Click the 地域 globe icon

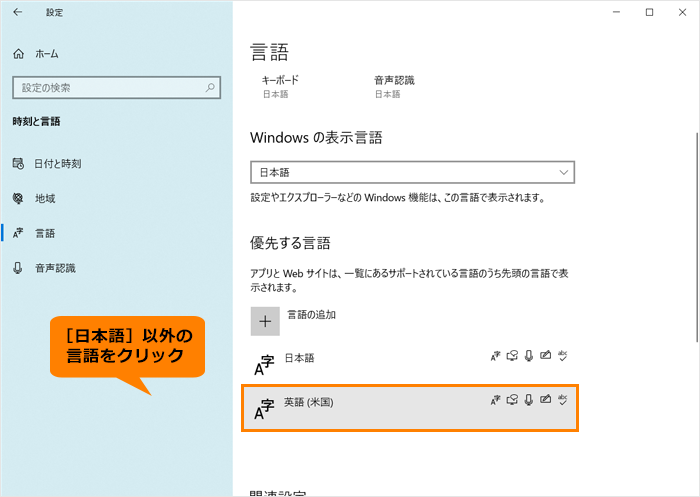(18, 198)
